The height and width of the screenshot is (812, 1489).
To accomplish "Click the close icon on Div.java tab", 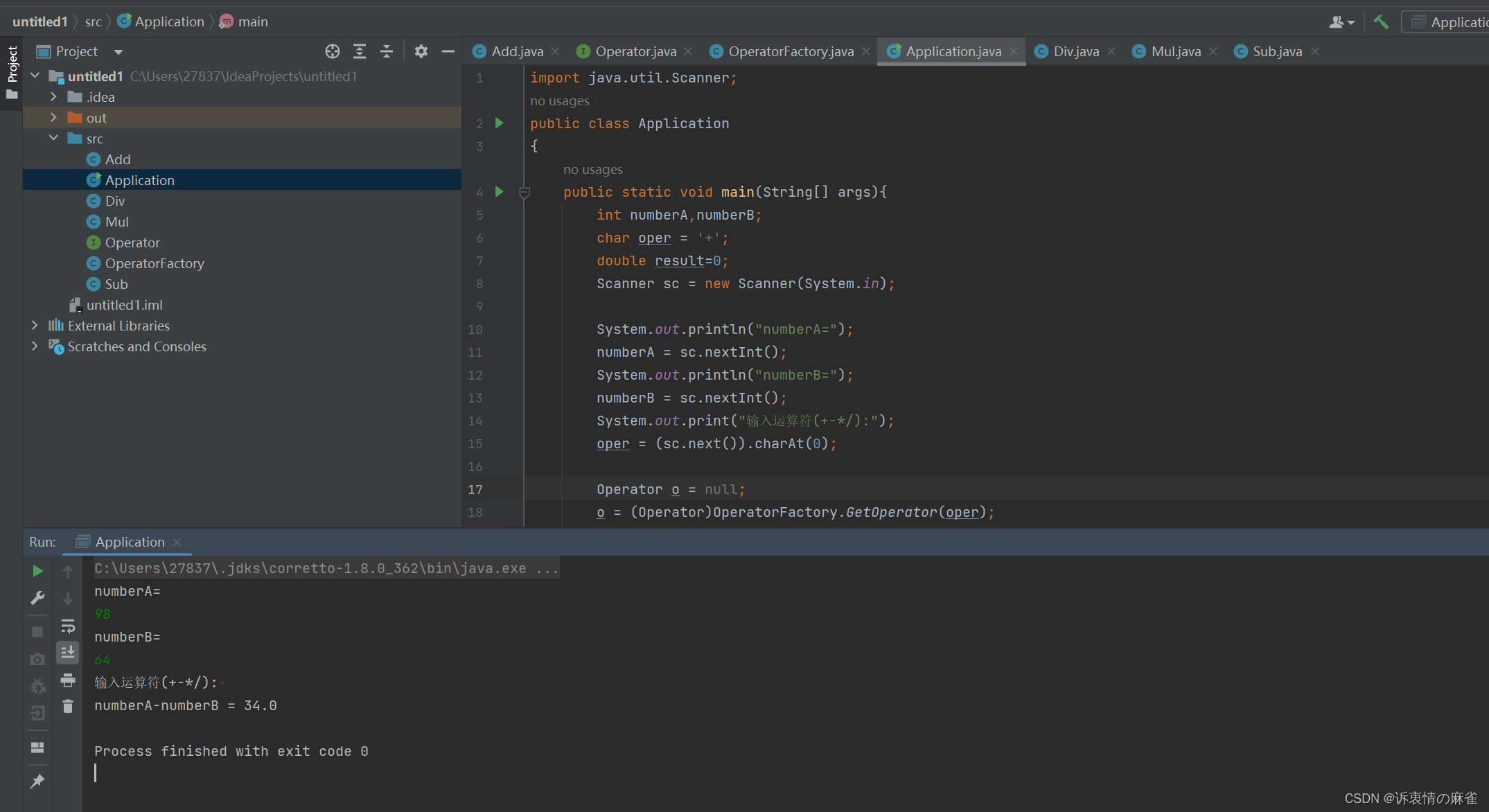I will (x=1114, y=52).
